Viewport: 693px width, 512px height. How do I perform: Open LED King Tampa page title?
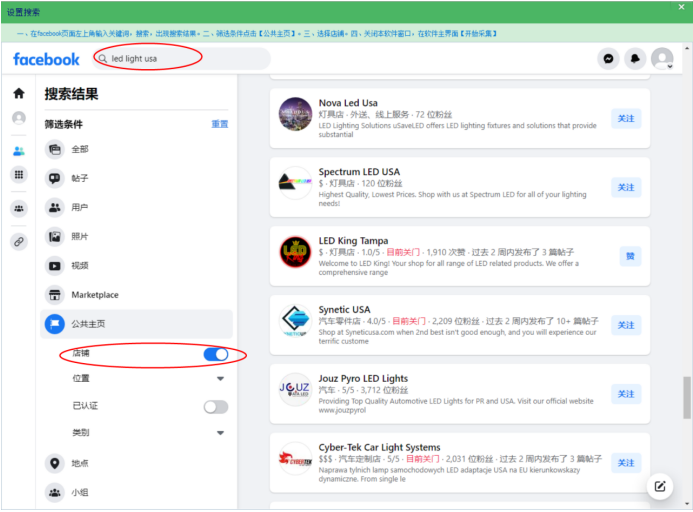point(353,241)
